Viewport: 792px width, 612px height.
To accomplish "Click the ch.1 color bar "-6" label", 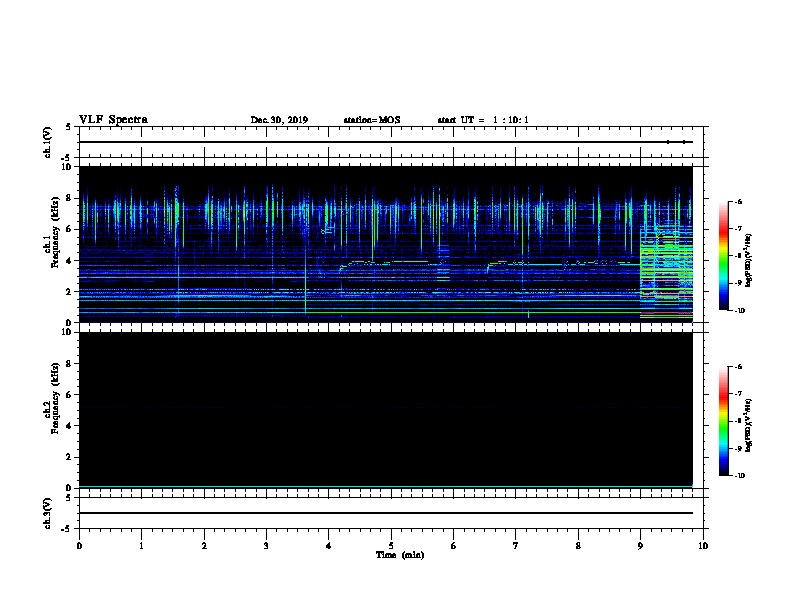I will (738, 202).
